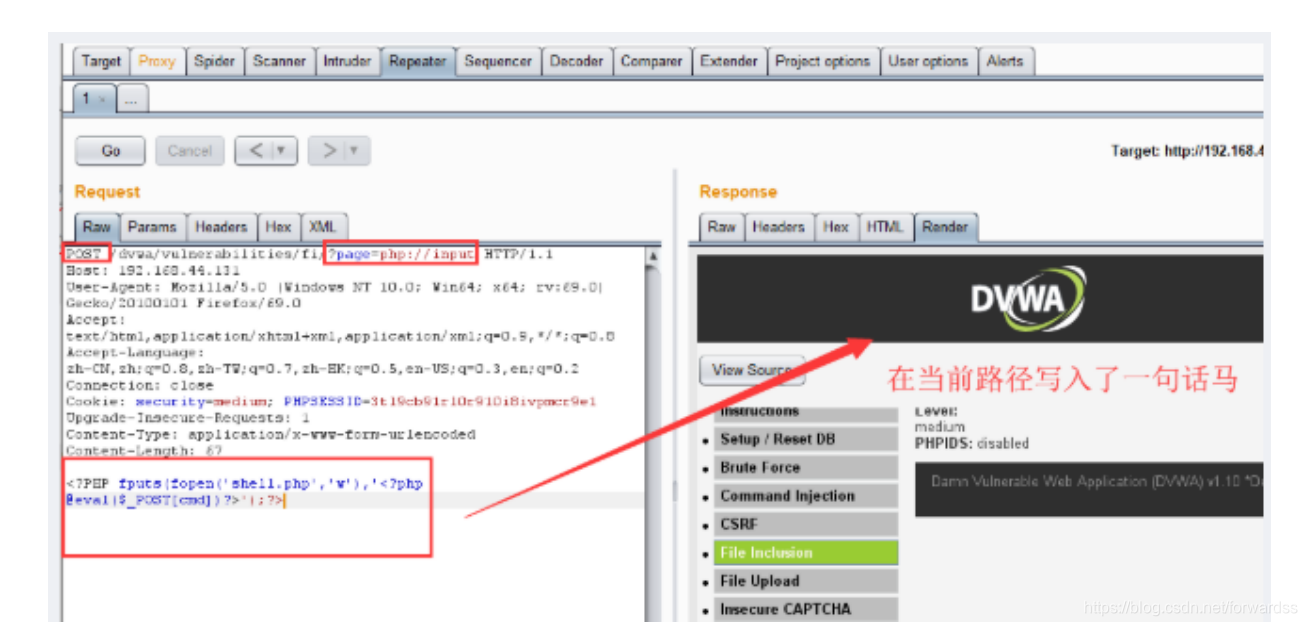Viewport: 1307px width, 626px height.
Task: Open the Extender tab
Action: pyautogui.click(x=729, y=62)
